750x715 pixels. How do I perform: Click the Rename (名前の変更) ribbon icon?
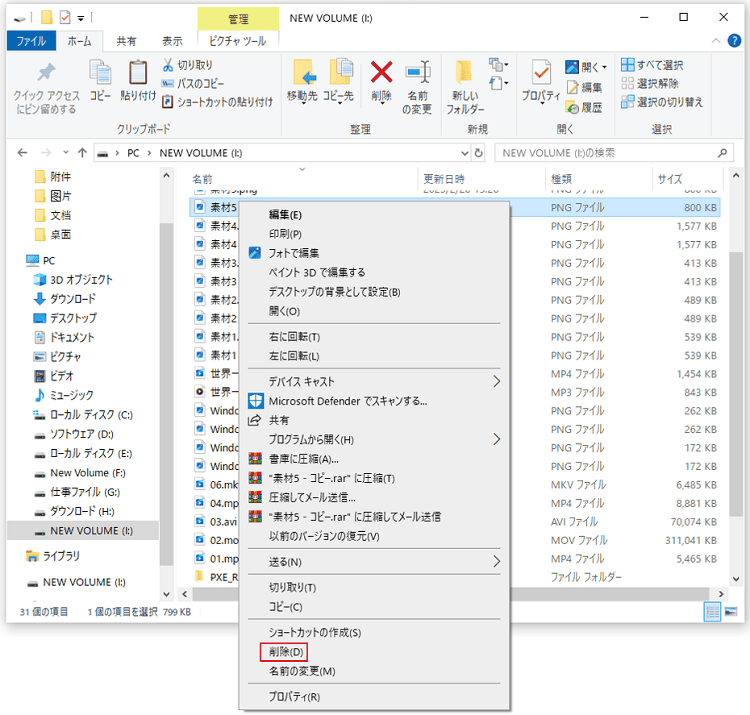(418, 72)
